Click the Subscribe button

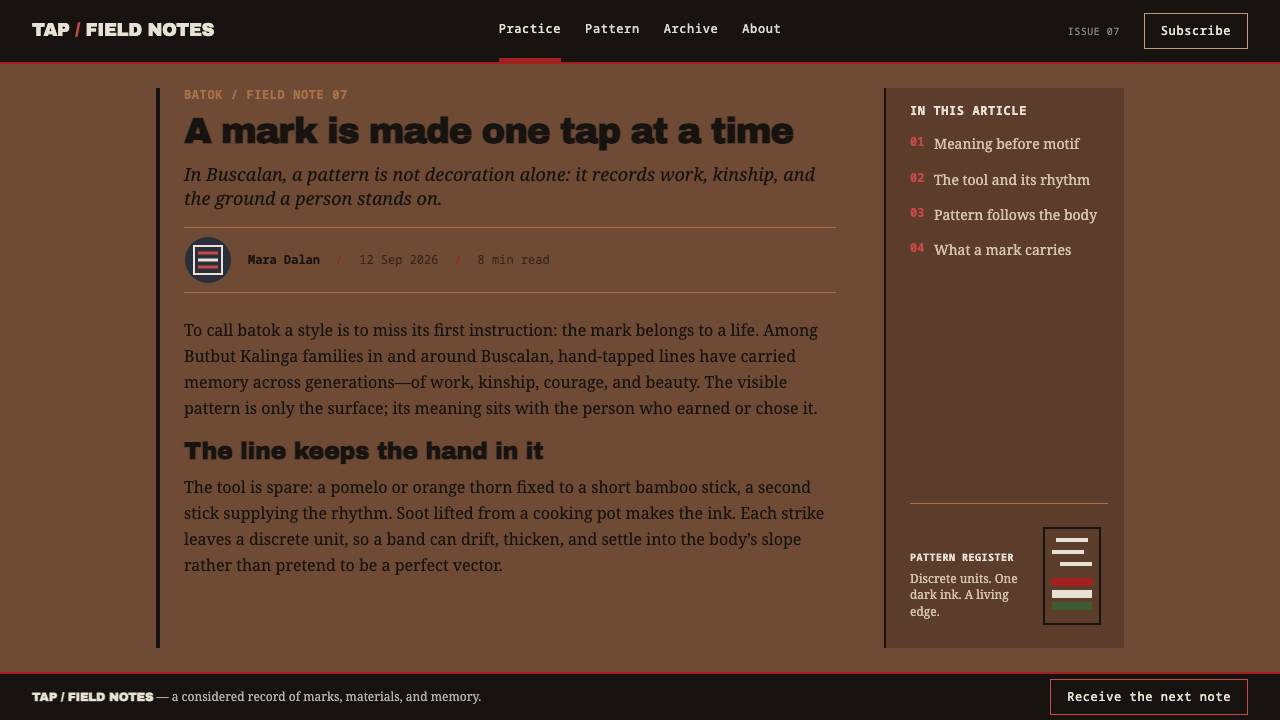(1196, 31)
